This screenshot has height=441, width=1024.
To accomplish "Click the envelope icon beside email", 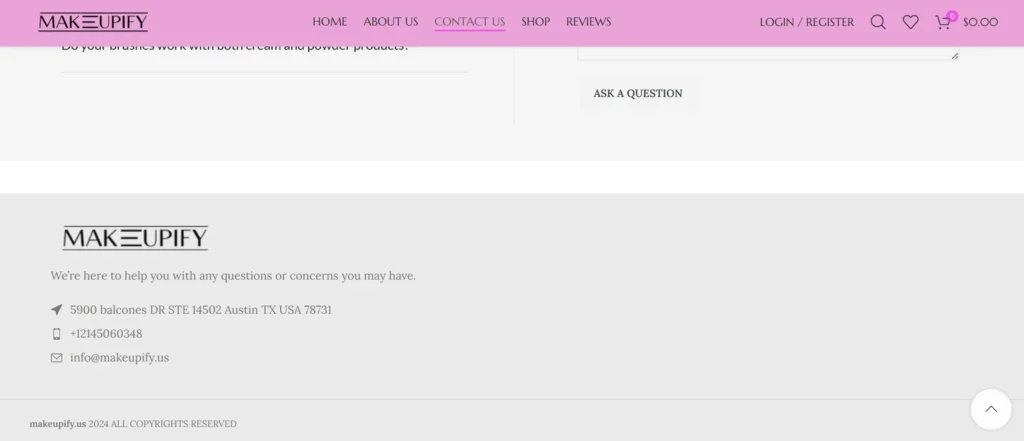I will click(56, 357).
